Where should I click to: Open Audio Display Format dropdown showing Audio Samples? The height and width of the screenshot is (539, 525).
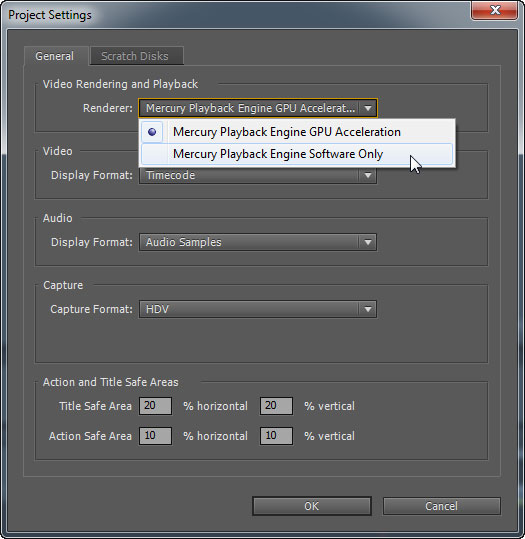coord(258,242)
